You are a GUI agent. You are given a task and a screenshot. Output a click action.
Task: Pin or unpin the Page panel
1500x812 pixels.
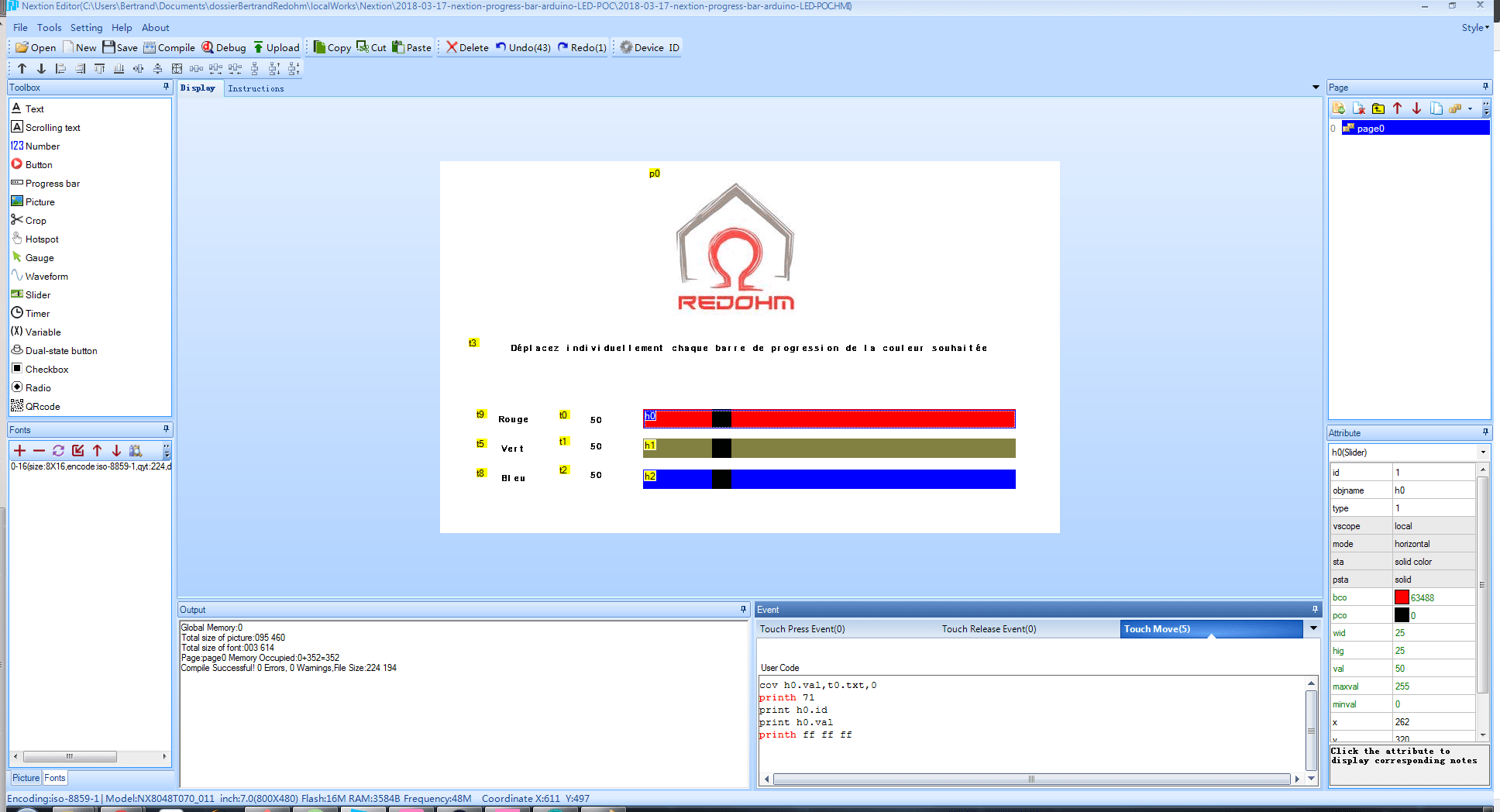1485,87
